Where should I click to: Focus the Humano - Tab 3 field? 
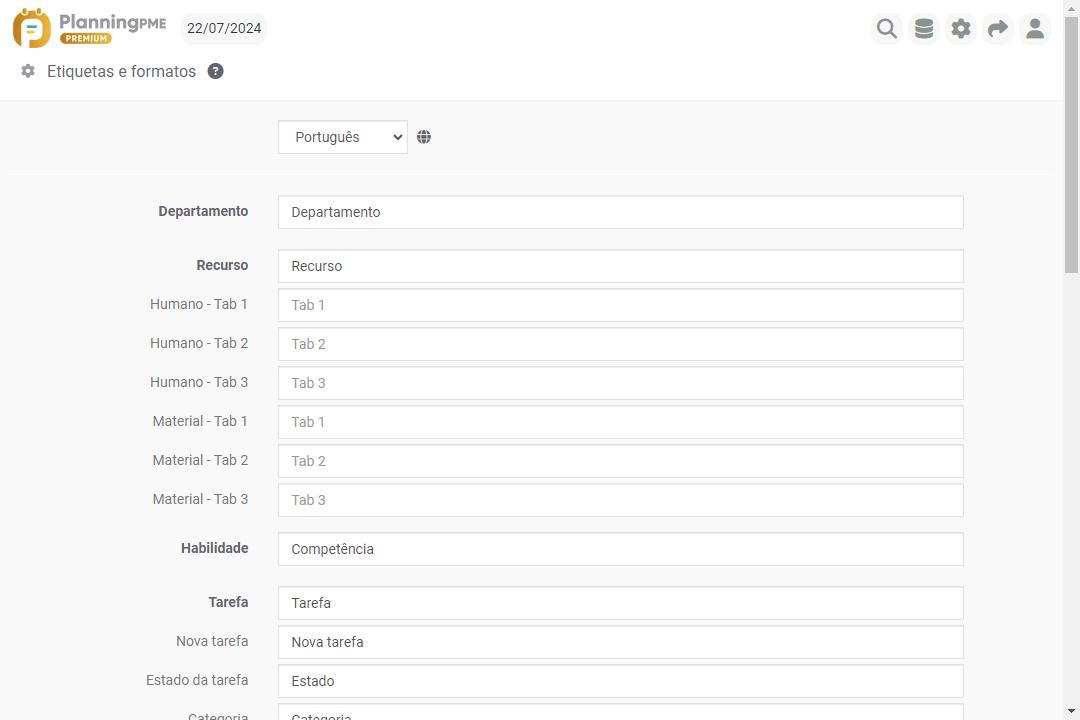point(621,383)
